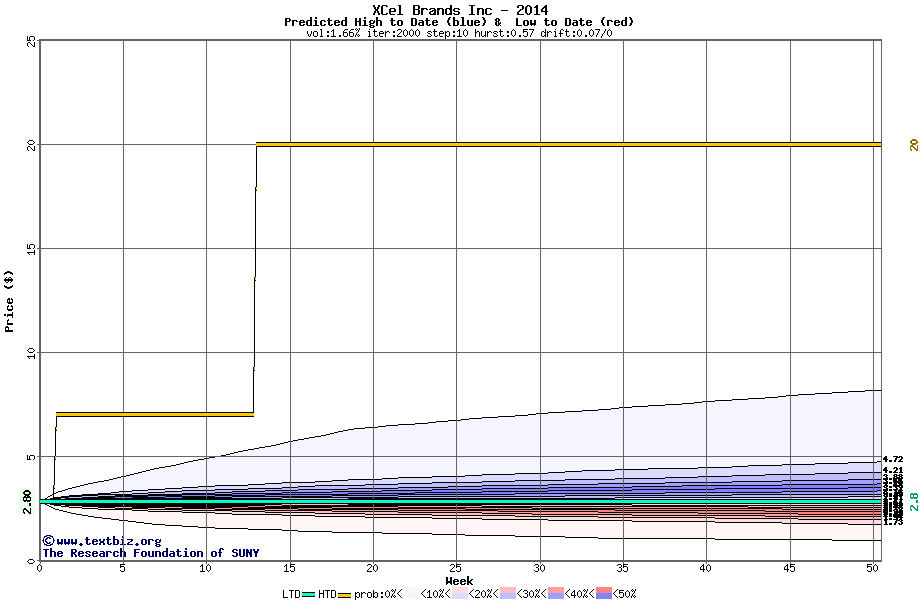Viewport: 920px width, 600px height.
Task: Click the 'HTD' legend label
Action: click(x=327, y=594)
